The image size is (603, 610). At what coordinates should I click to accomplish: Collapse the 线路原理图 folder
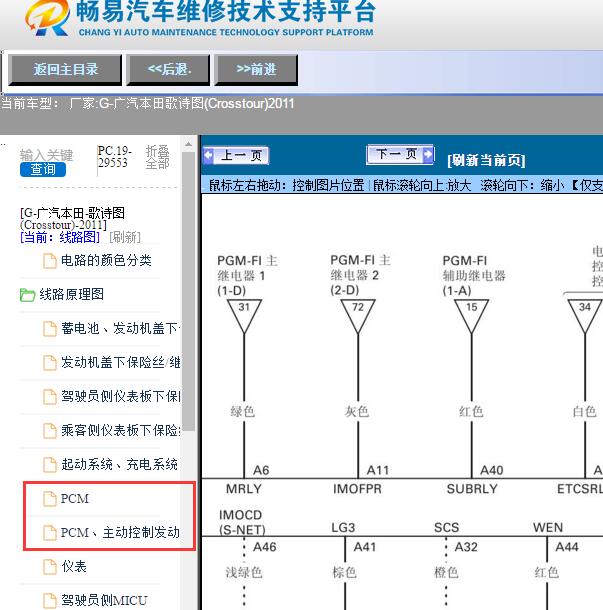[71, 294]
